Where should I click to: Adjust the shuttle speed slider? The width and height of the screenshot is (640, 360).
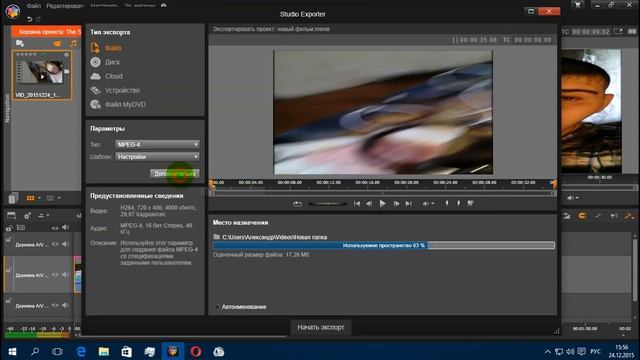327,203
